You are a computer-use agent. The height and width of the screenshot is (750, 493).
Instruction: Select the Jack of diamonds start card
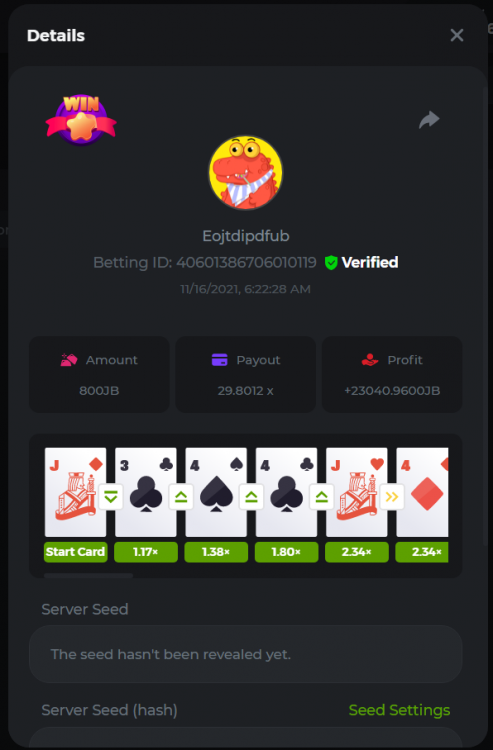tap(75, 492)
